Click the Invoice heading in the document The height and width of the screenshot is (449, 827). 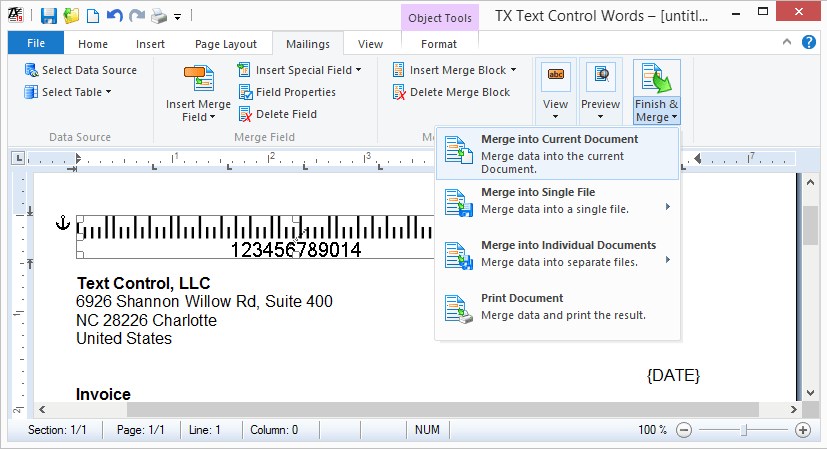[103, 394]
